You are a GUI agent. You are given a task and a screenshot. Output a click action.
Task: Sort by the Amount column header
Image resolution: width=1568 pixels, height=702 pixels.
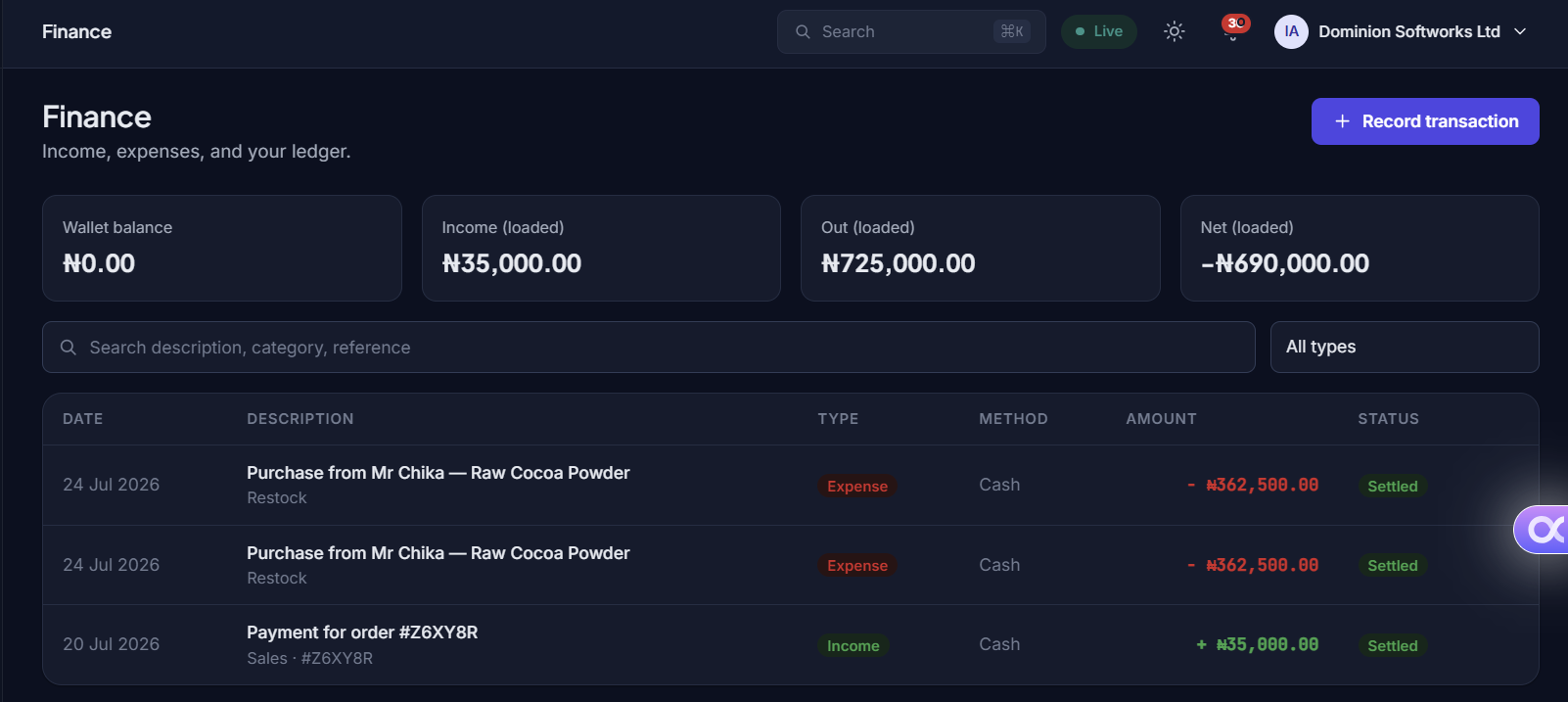tap(1161, 419)
